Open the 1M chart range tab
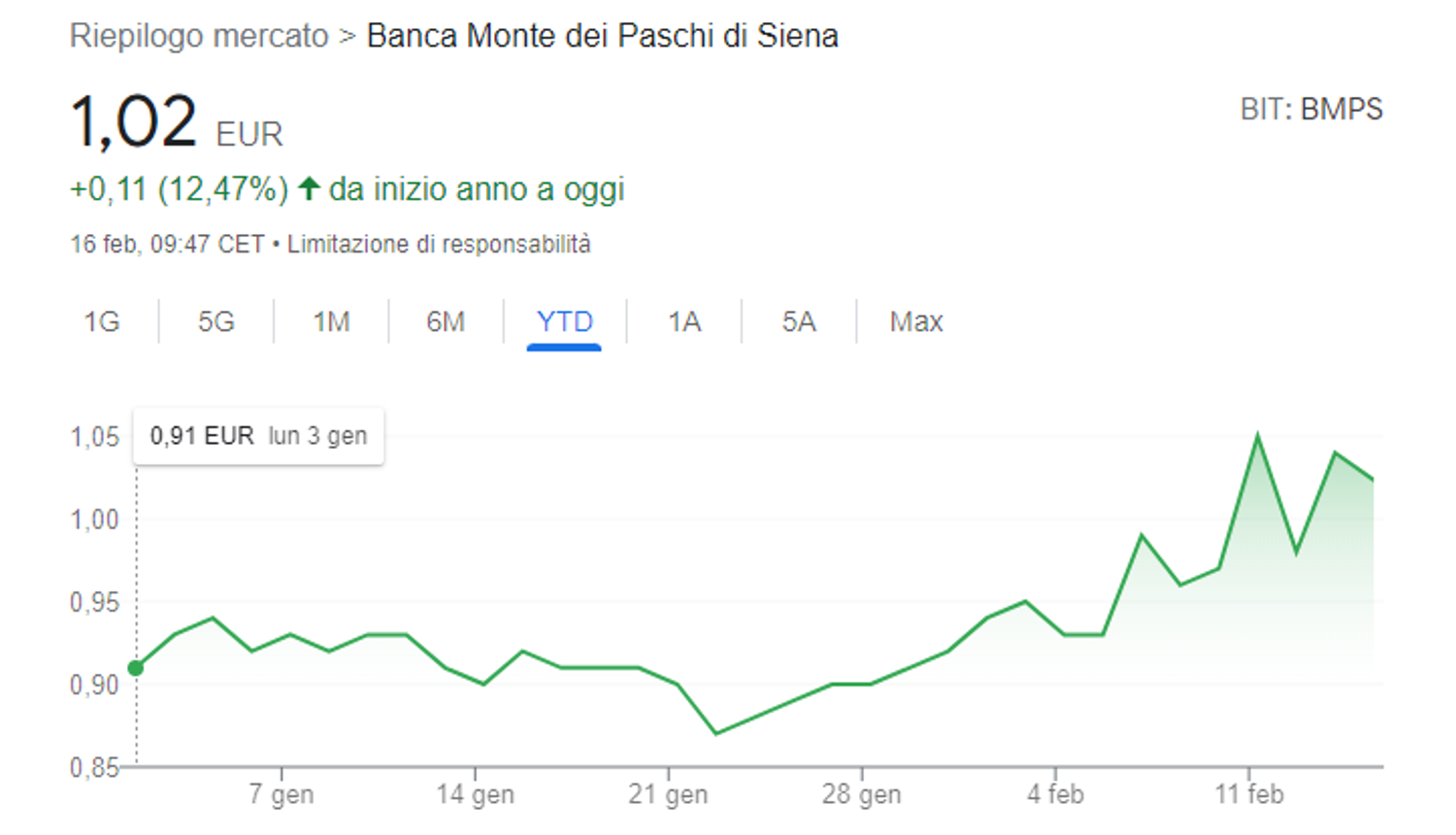1456x835 pixels. tap(331, 321)
